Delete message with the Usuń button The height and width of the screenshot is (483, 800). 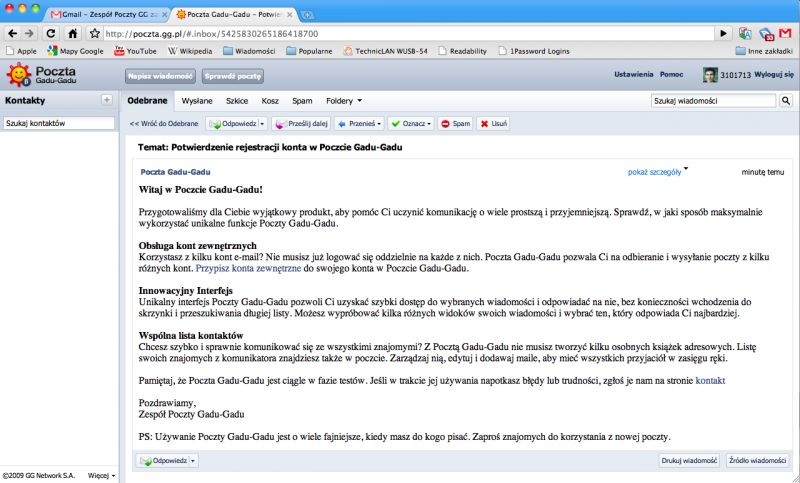pyautogui.click(x=493, y=124)
